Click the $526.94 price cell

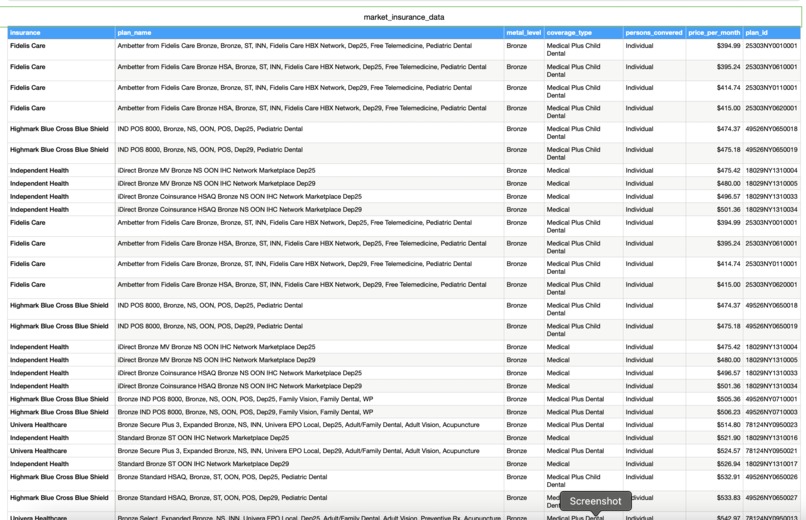[728, 464]
